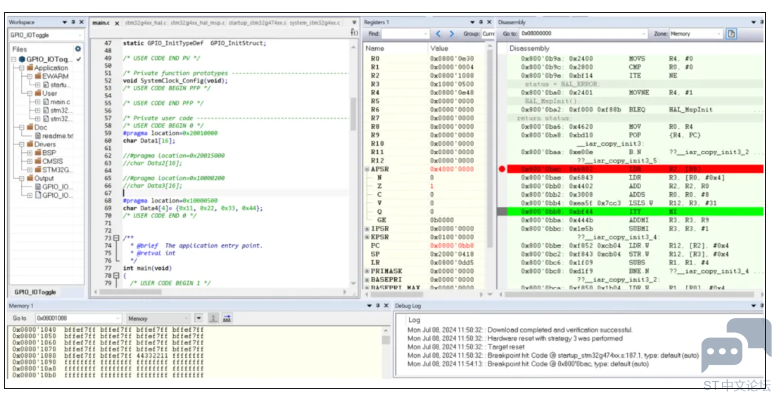Click the next-match arrow in Registers Find
Screen dimensions: 780x401
point(452,34)
